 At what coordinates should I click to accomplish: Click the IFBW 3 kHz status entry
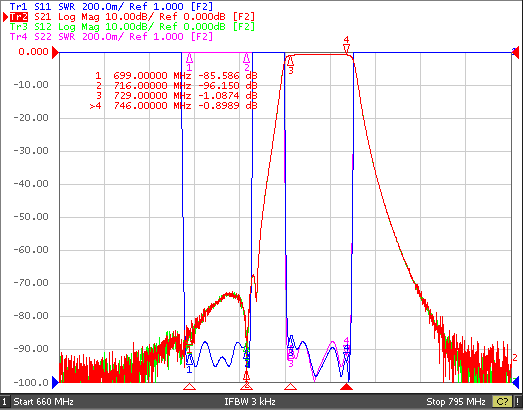[250, 401]
